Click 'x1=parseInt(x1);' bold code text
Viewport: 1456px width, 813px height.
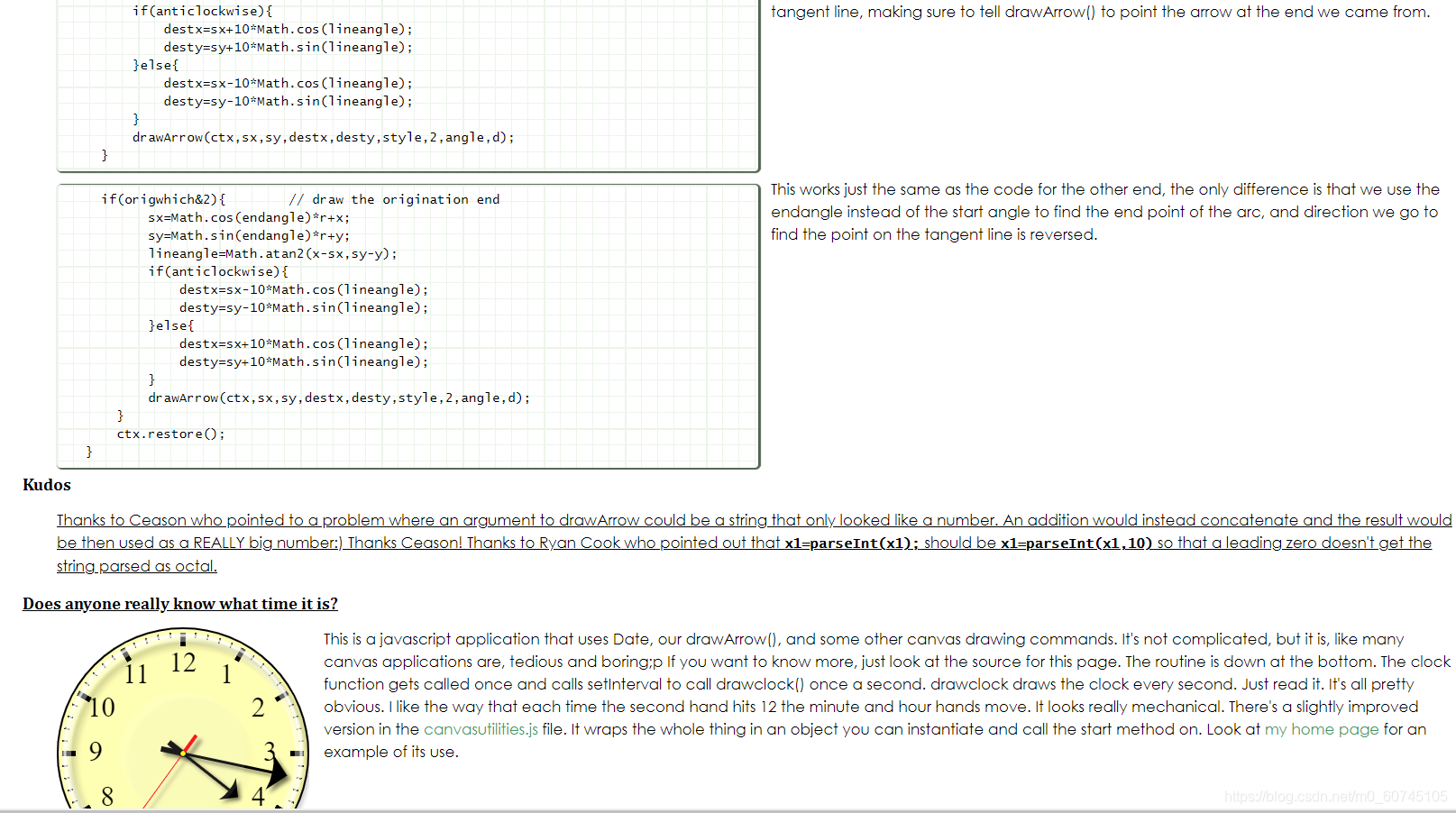click(852, 543)
